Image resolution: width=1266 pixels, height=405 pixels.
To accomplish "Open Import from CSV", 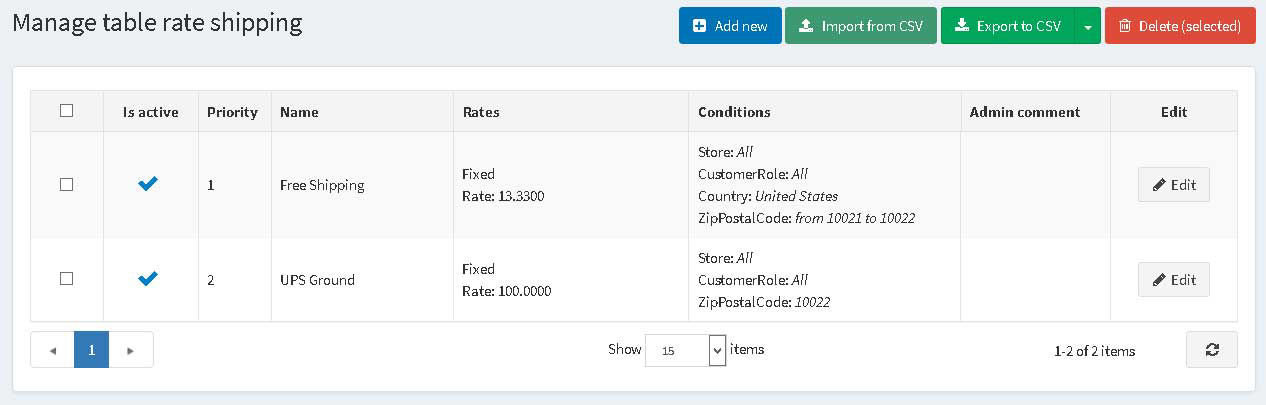I will point(860,26).
